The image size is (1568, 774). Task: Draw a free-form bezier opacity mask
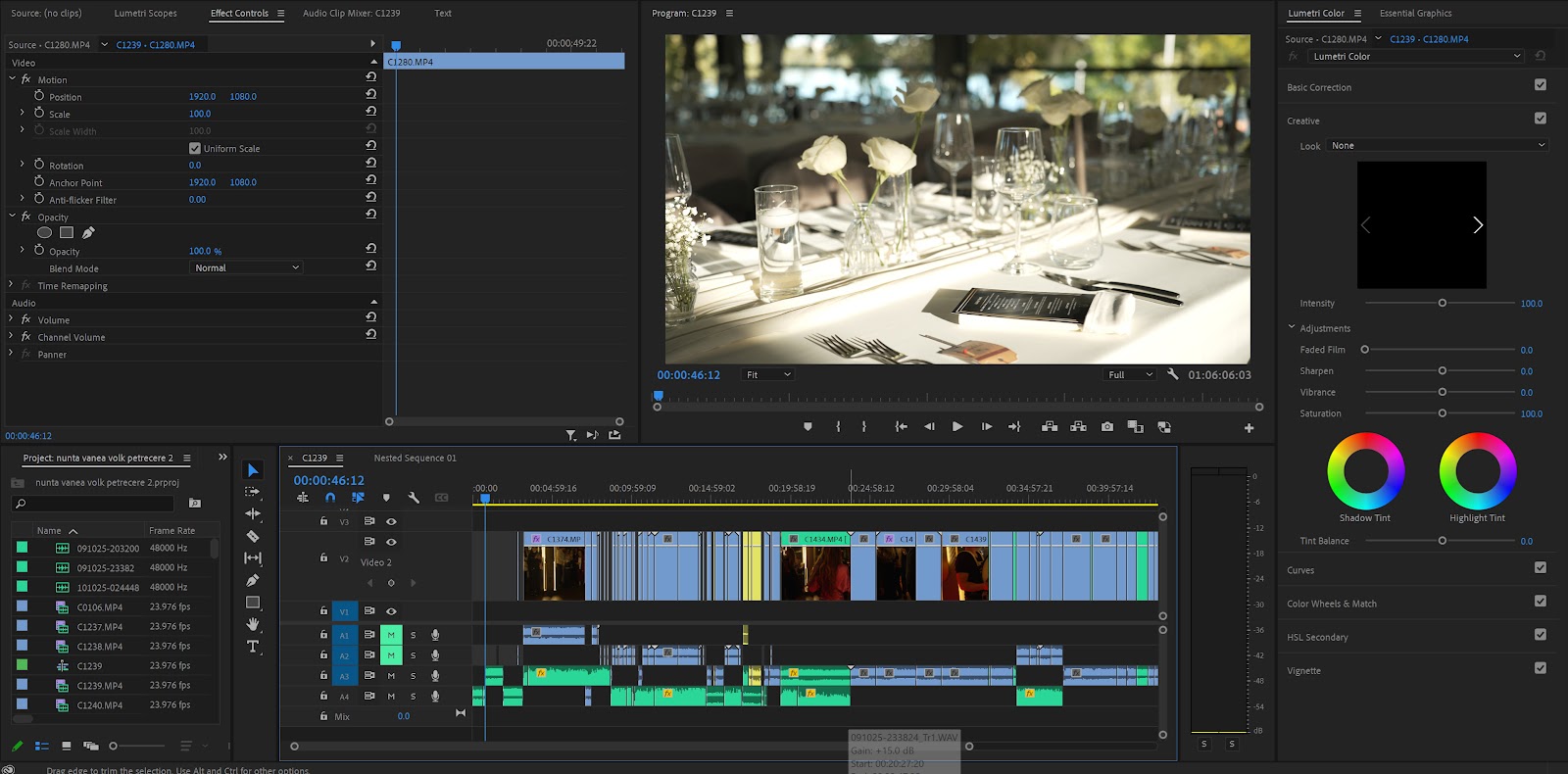tap(88, 233)
